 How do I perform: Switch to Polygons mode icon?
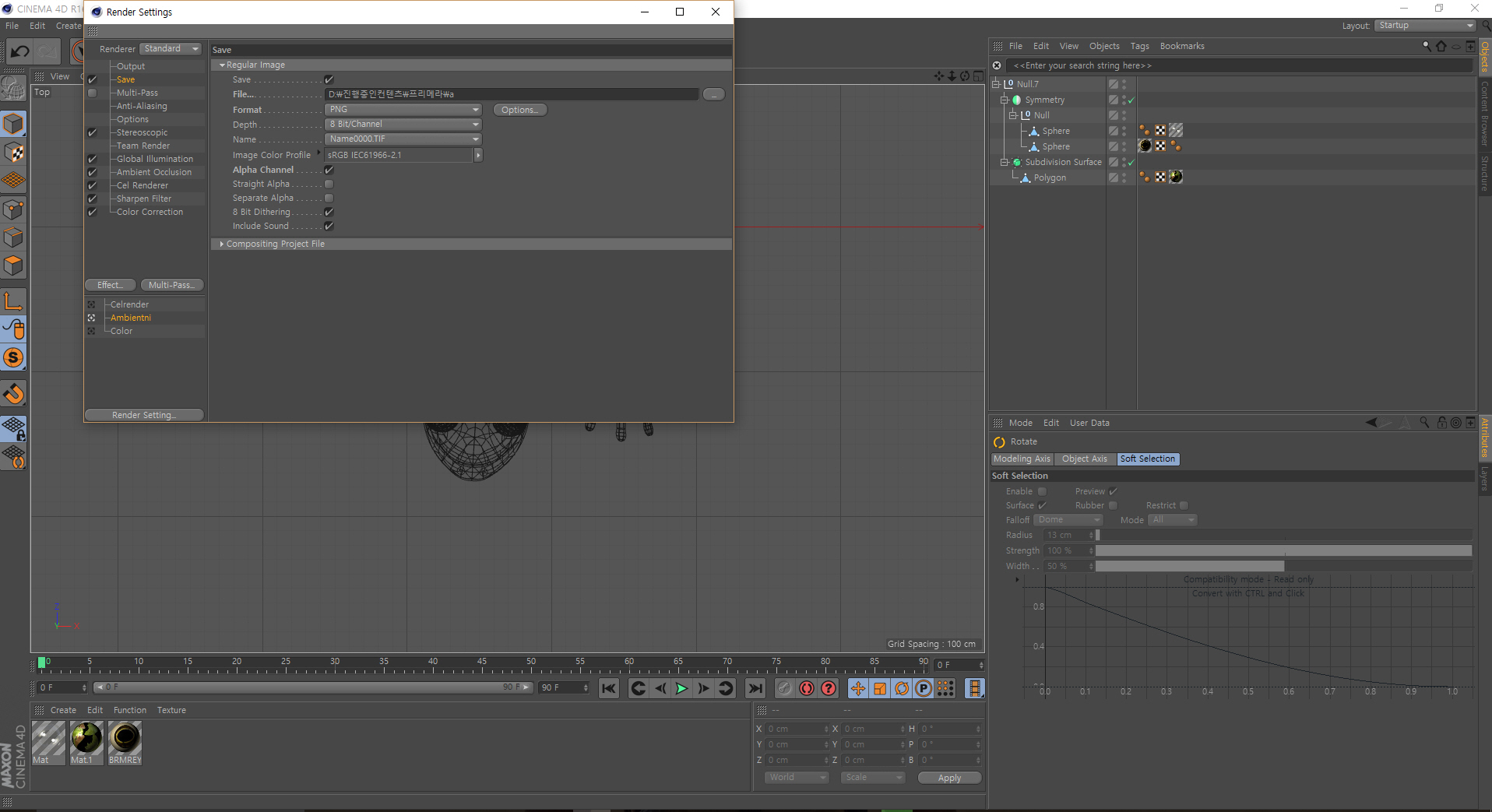(14, 265)
